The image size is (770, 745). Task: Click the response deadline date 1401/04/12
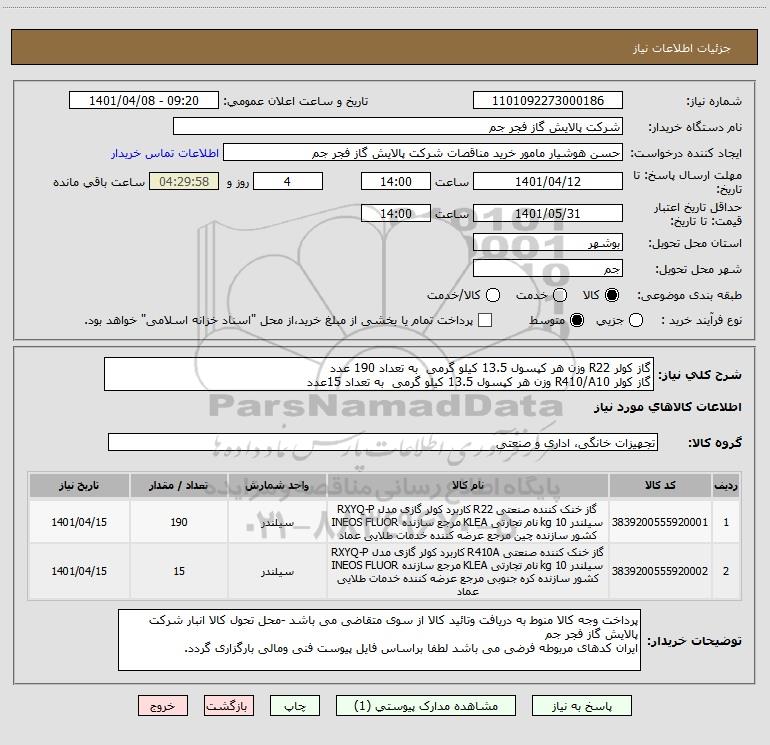click(x=548, y=181)
